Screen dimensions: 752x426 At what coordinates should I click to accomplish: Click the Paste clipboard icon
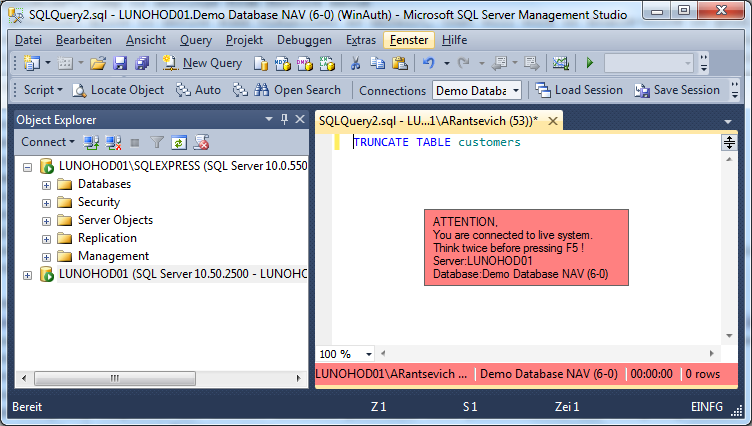pos(400,63)
